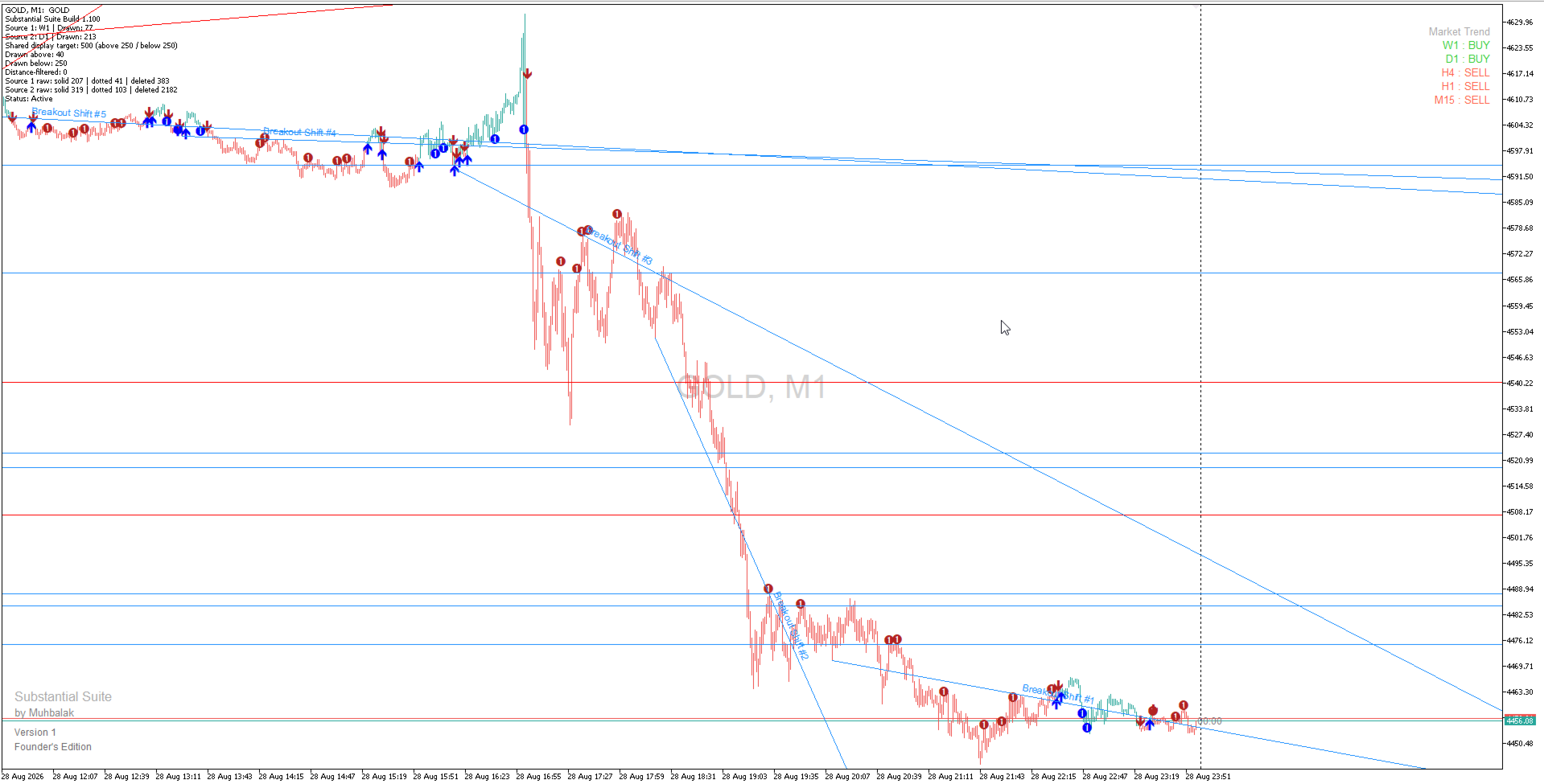Select the red marker where the Breakout Shift #2 label begins
Viewport: 1544px width, 784px height.
pos(768,589)
